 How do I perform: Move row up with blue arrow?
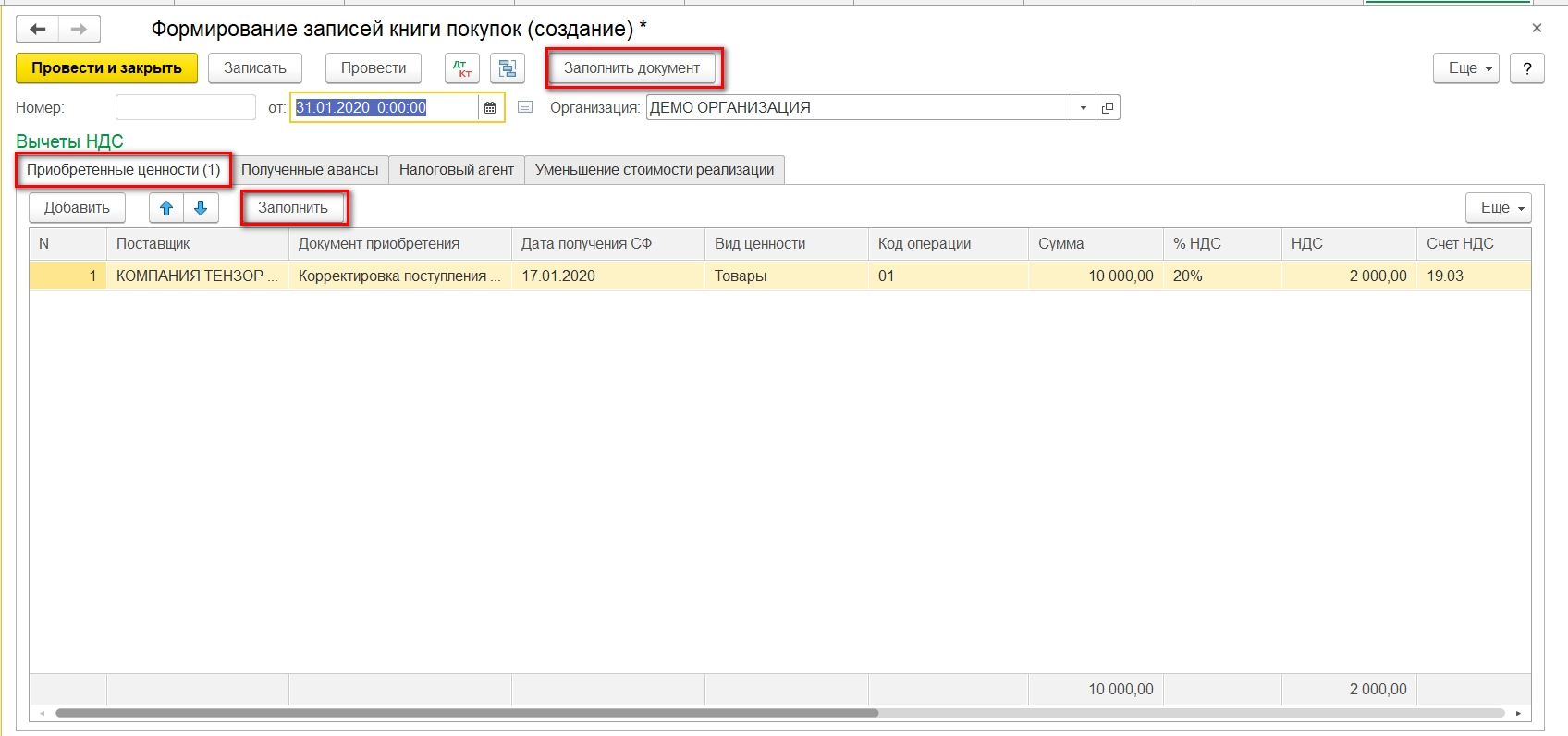click(166, 208)
